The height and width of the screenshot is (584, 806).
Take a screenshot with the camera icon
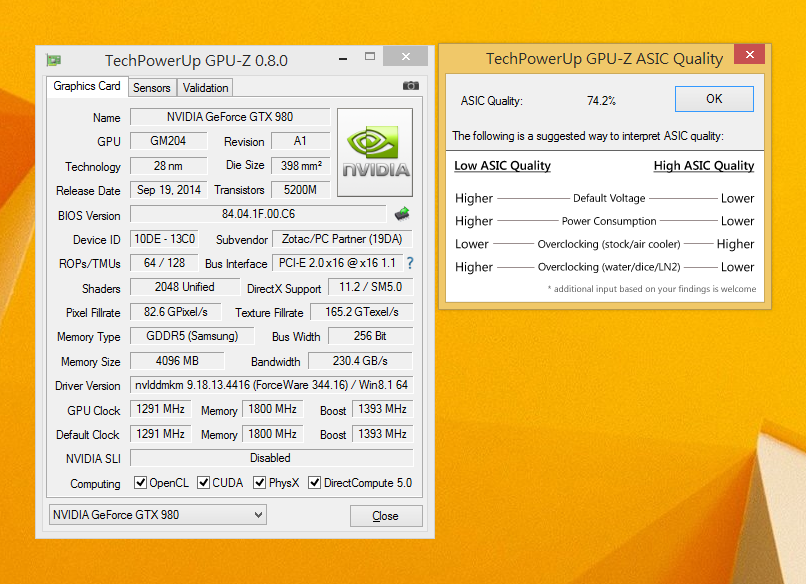coord(410,85)
